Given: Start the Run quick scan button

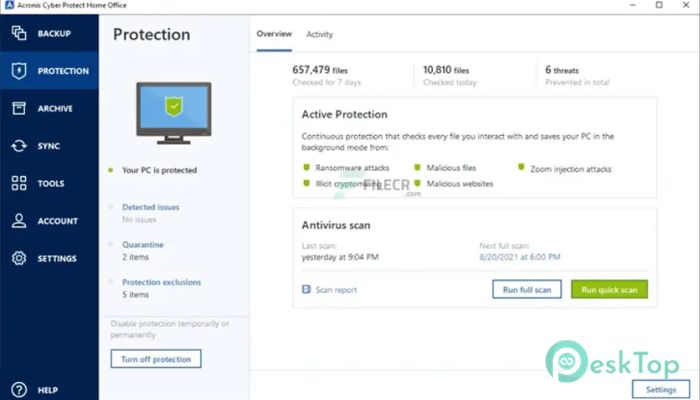Looking at the screenshot, I should point(609,289).
